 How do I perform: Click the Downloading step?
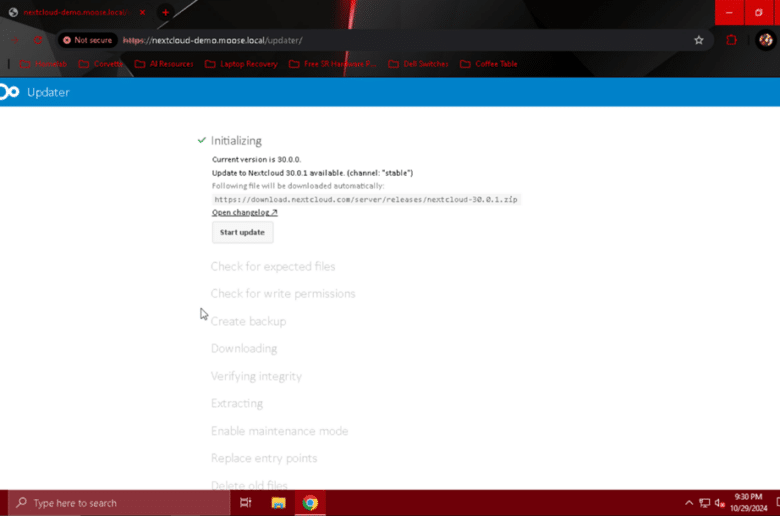coord(244,348)
